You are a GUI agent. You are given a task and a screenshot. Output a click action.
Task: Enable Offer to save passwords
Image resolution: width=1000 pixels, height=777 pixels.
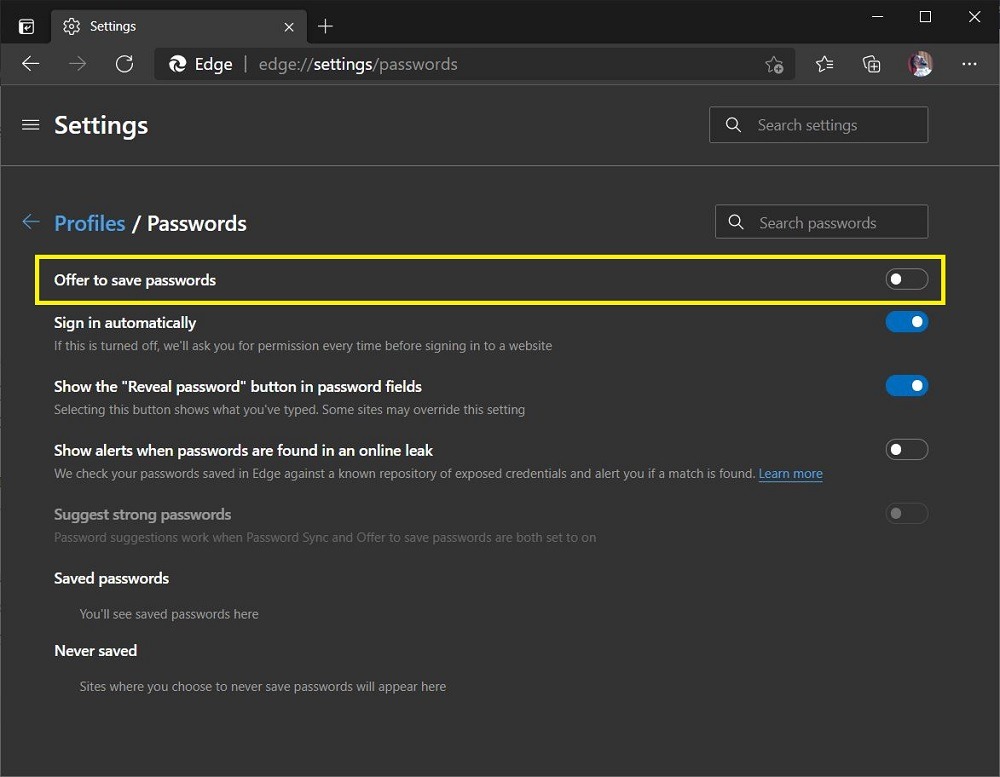[906, 279]
